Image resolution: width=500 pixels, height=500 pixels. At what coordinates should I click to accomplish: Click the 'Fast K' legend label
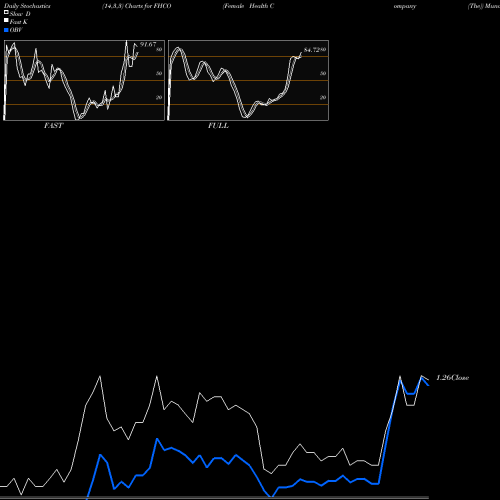point(19,22)
